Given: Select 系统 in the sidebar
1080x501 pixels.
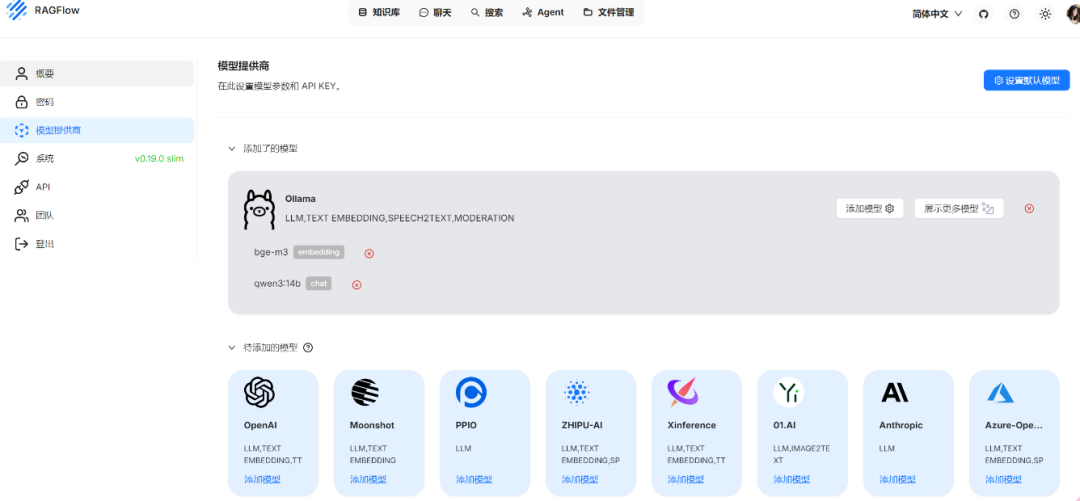Looking at the screenshot, I should [x=96, y=159].
